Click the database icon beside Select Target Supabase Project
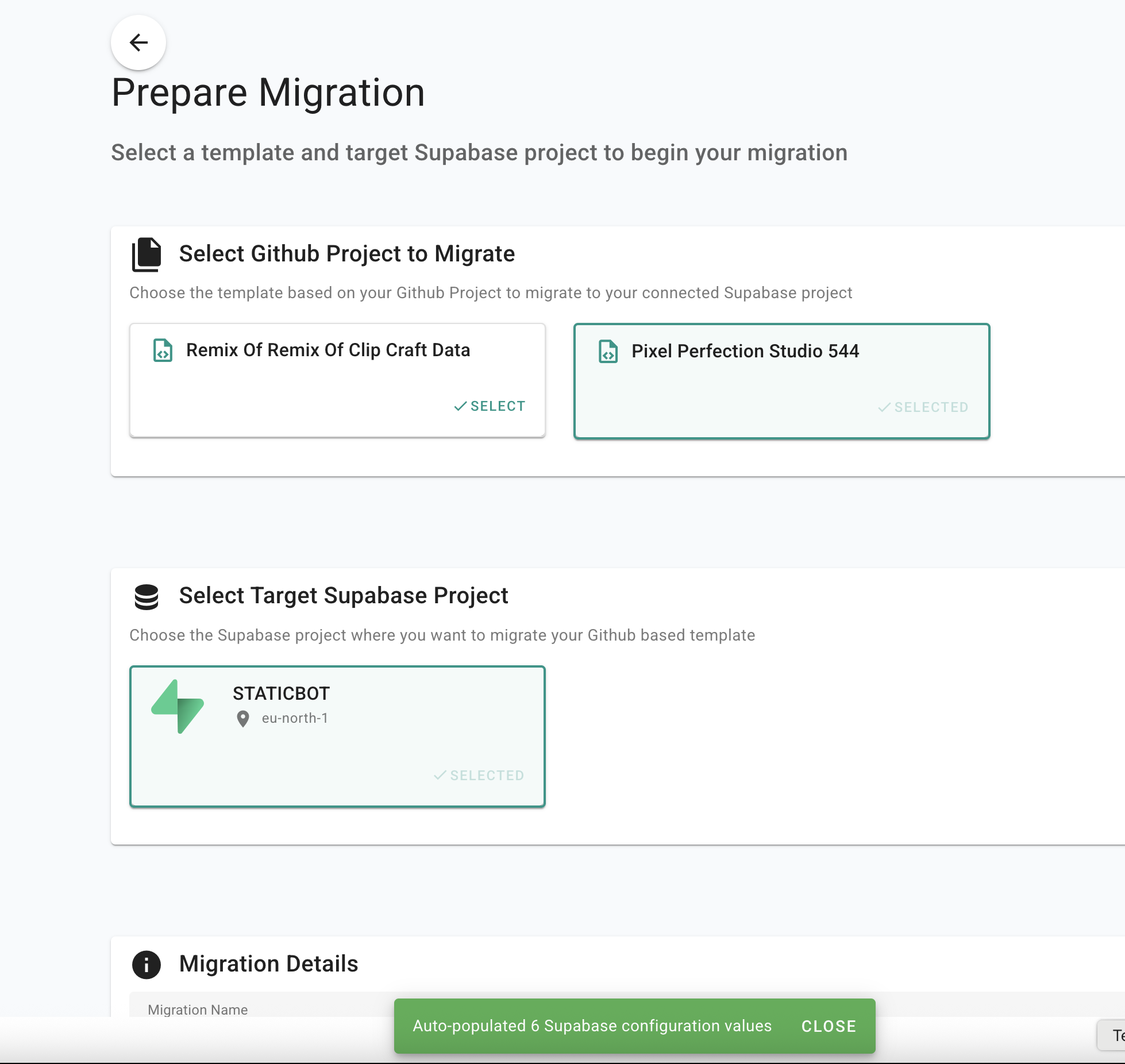1125x1064 pixels. point(147,597)
